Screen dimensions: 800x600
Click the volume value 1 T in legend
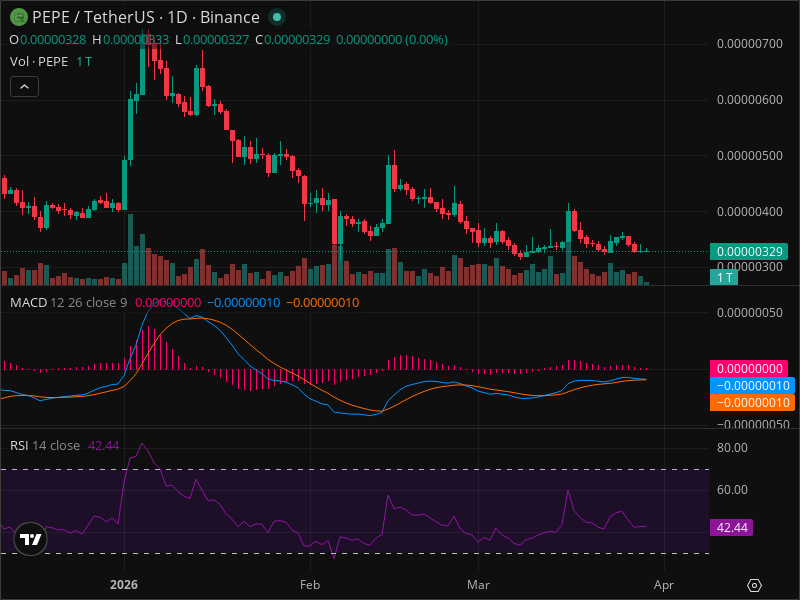tap(84, 62)
